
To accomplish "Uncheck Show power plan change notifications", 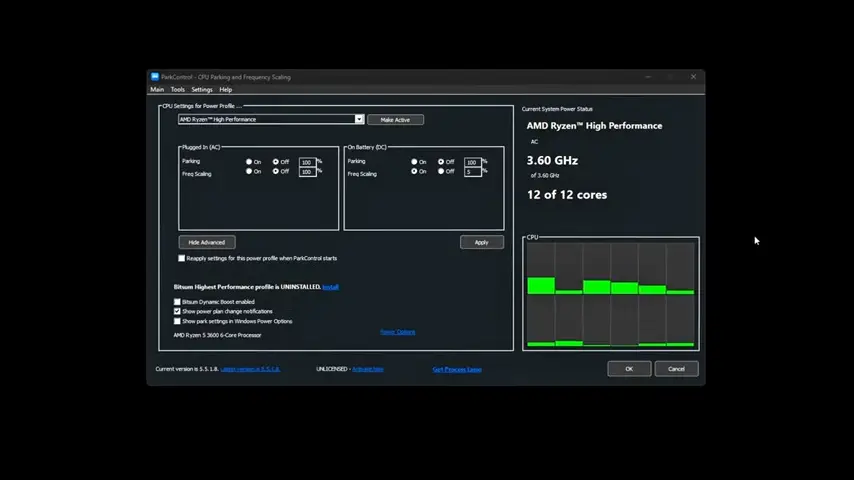I will click(177, 312).
